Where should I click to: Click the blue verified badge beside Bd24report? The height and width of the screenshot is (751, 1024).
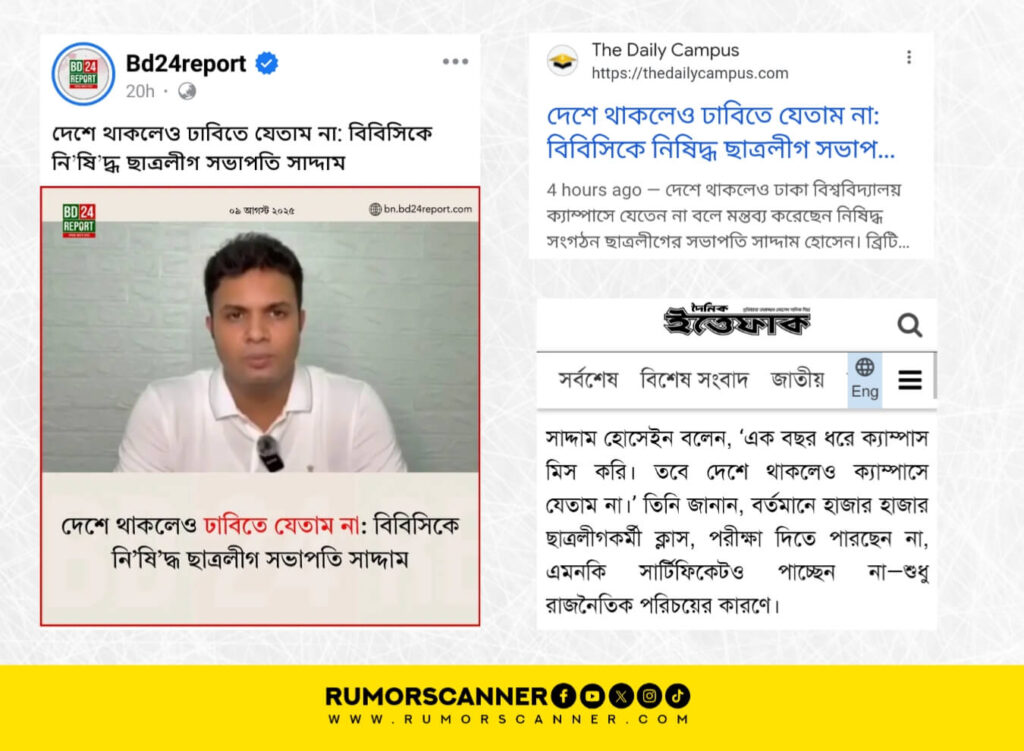pos(266,63)
